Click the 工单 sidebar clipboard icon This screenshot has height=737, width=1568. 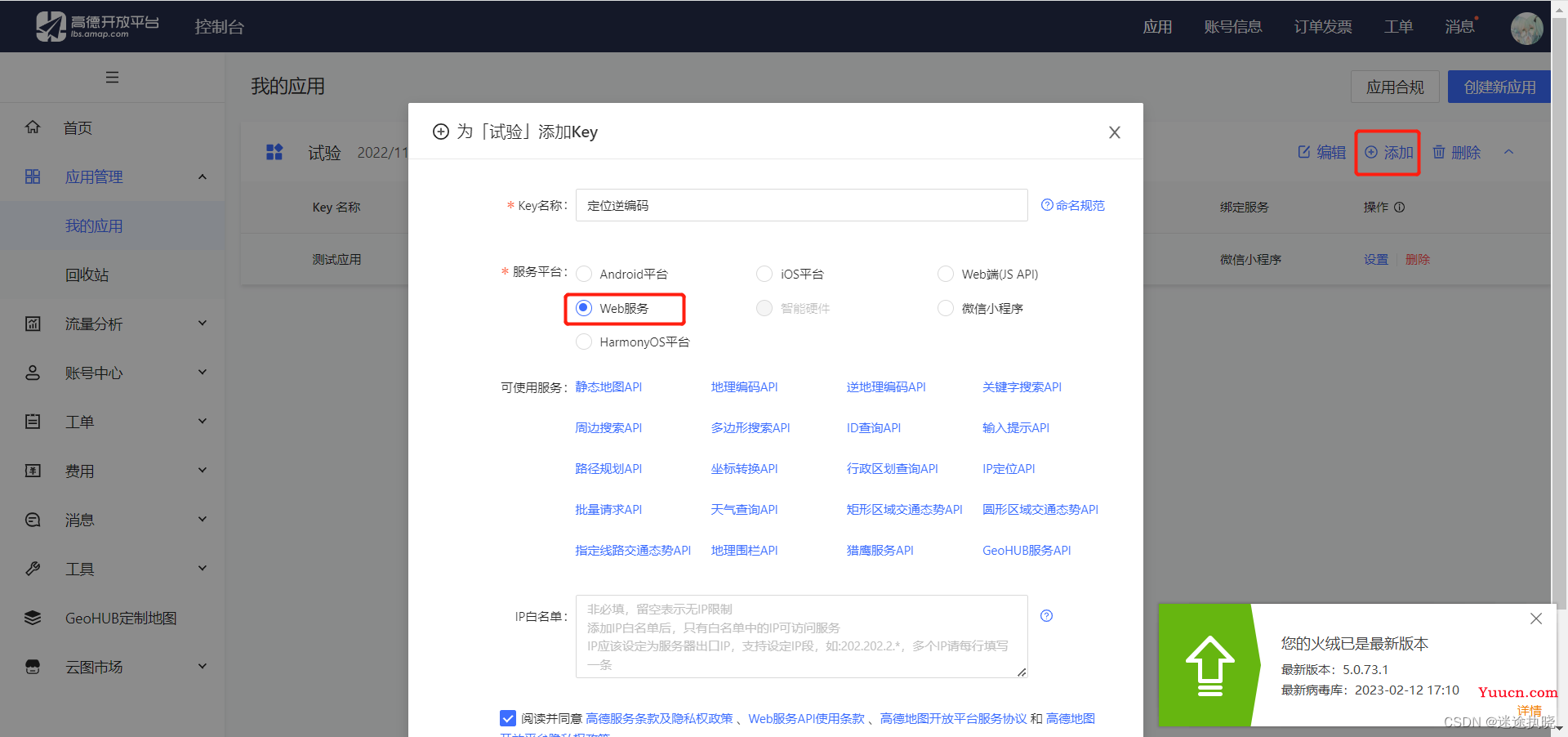point(33,422)
